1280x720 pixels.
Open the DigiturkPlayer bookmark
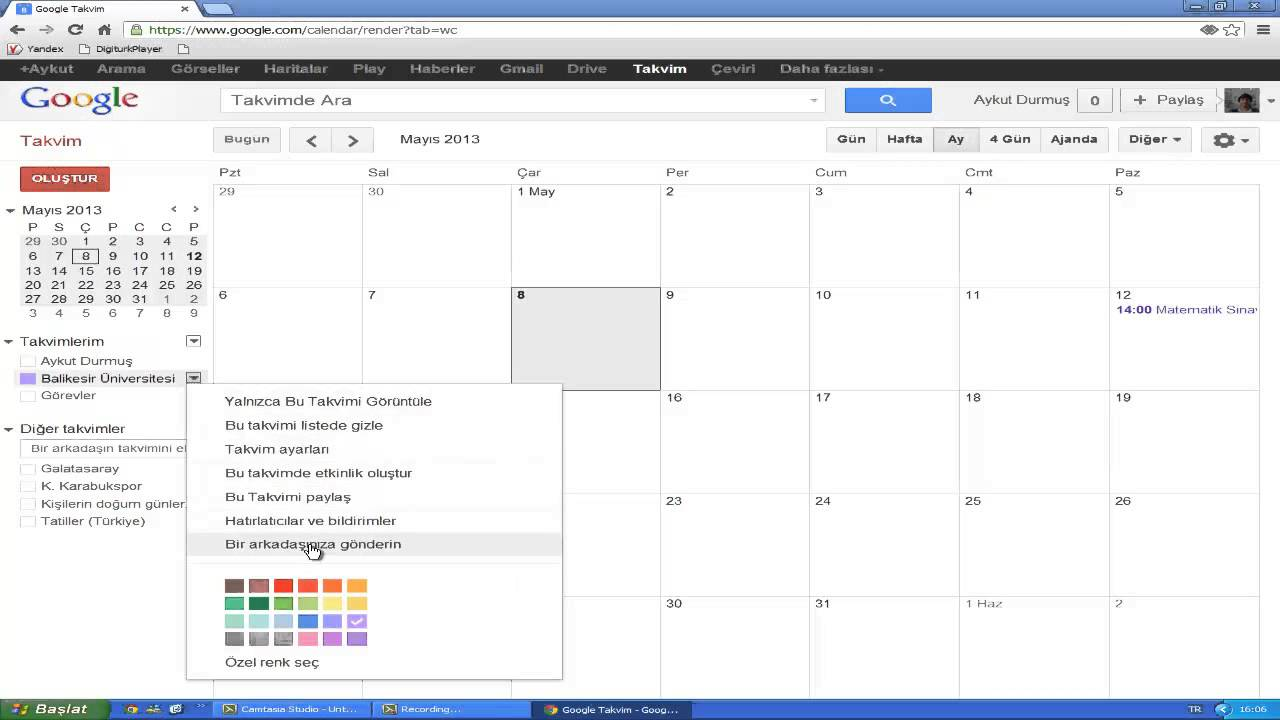119,48
